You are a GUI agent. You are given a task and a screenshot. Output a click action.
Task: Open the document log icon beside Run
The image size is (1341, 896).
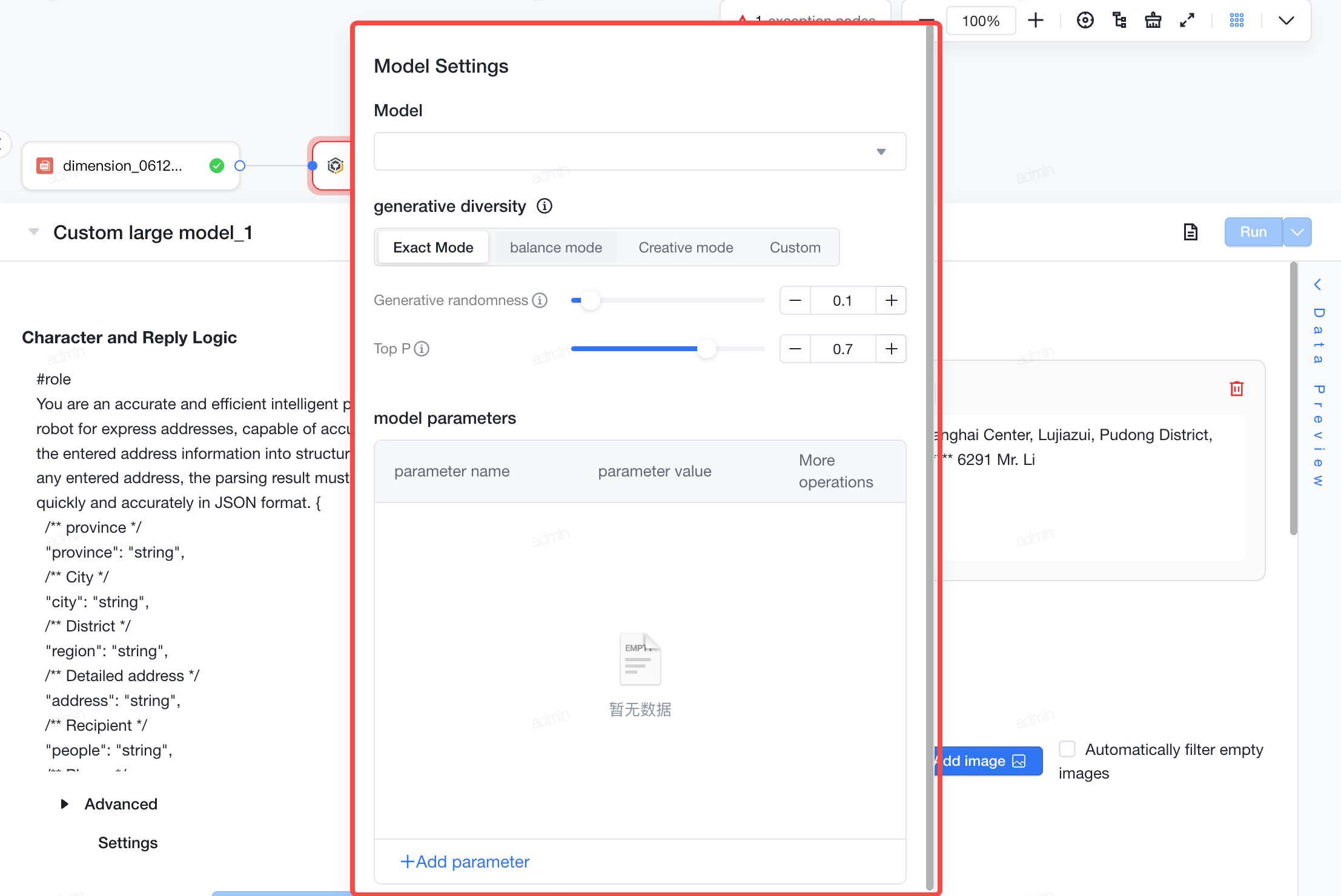coord(1190,232)
